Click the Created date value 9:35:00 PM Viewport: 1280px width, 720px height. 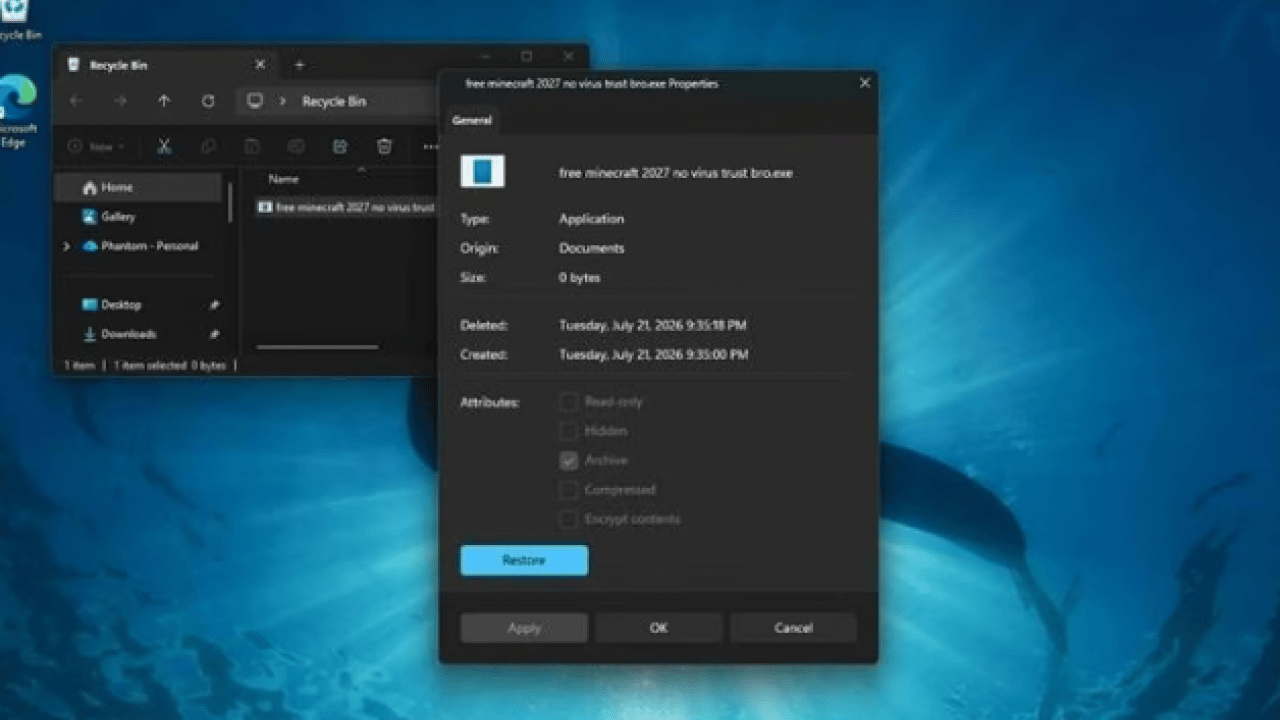(x=654, y=354)
